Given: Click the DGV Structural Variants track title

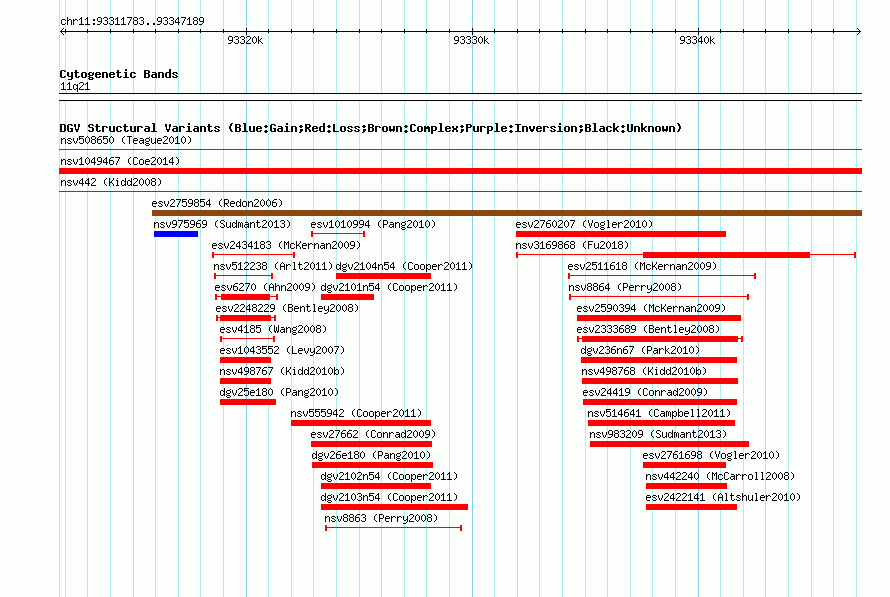Looking at the screenshot, I should [x=371, y=128].
